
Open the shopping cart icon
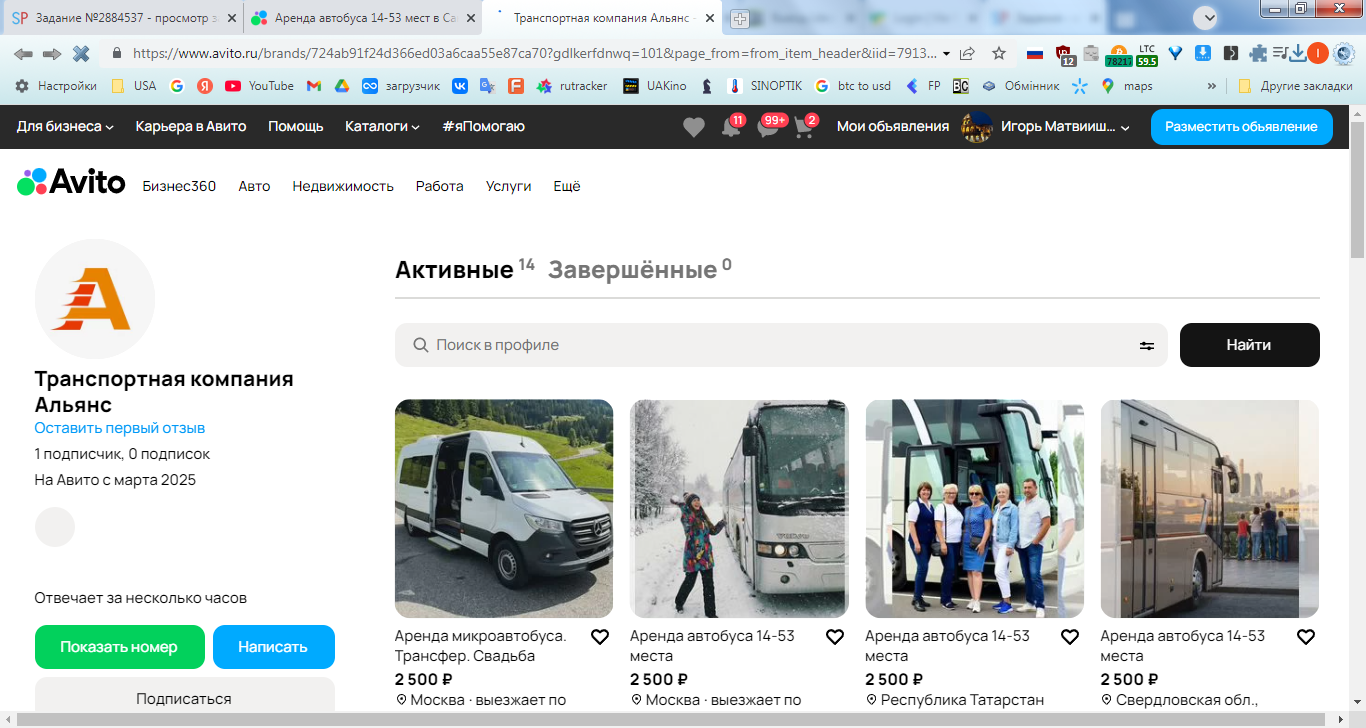[x=803, y=127]
